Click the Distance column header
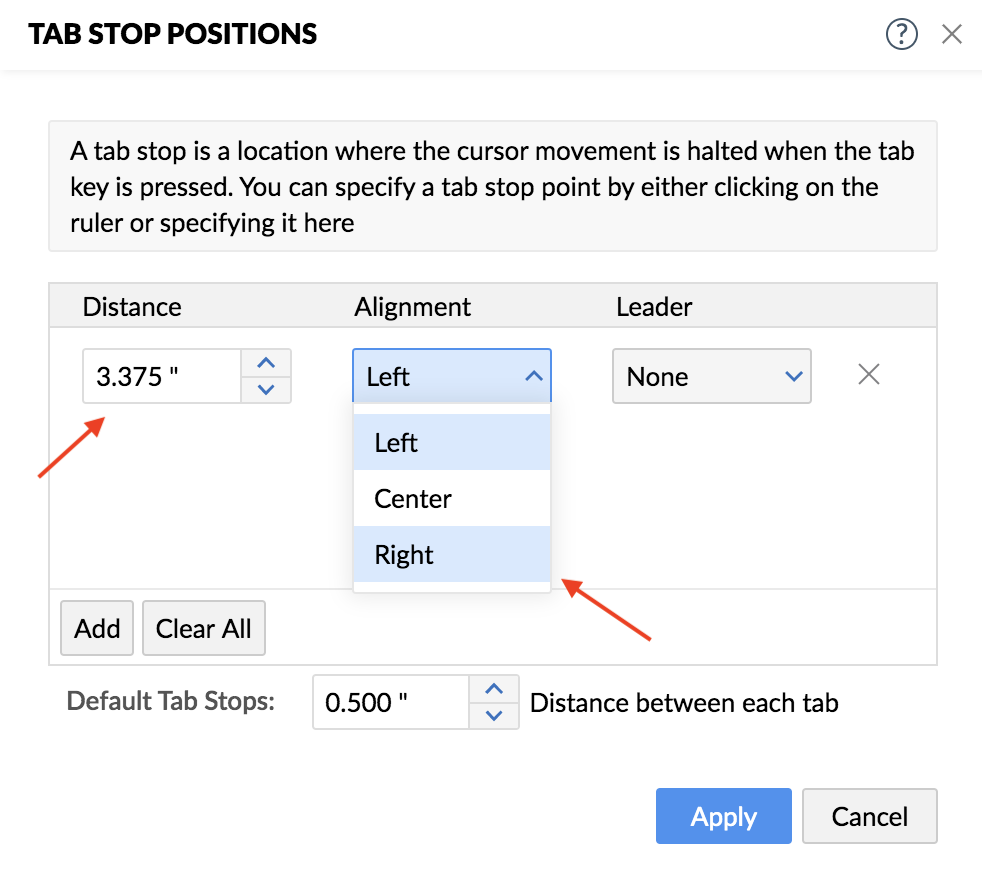Viewport: 982px width, 890px height. pyautogui.click(x=132, y=306)
